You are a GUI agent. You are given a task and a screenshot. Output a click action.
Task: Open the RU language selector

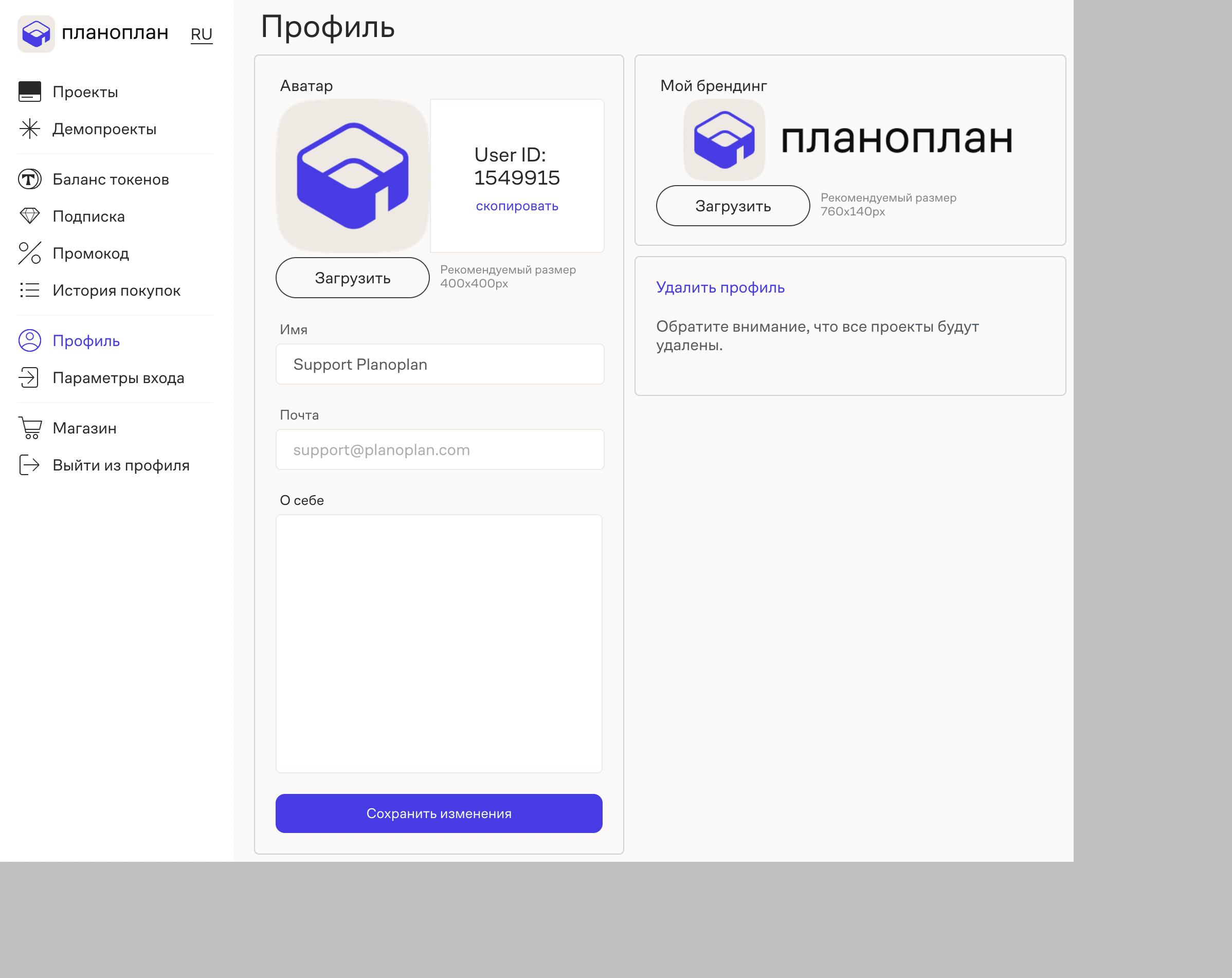[201, 34]
